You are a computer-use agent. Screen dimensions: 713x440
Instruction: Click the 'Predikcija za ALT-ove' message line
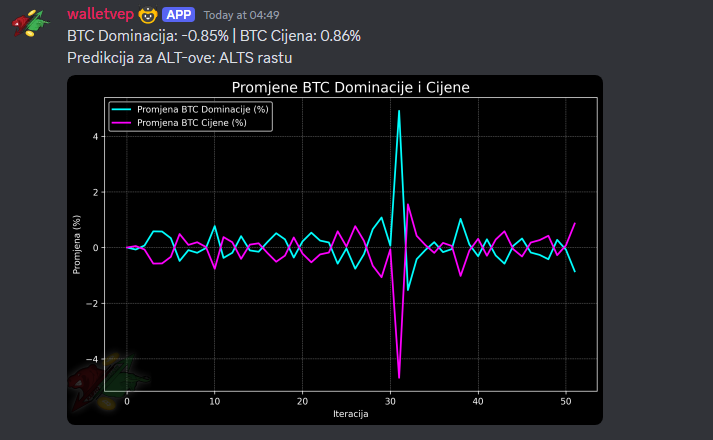172,57
